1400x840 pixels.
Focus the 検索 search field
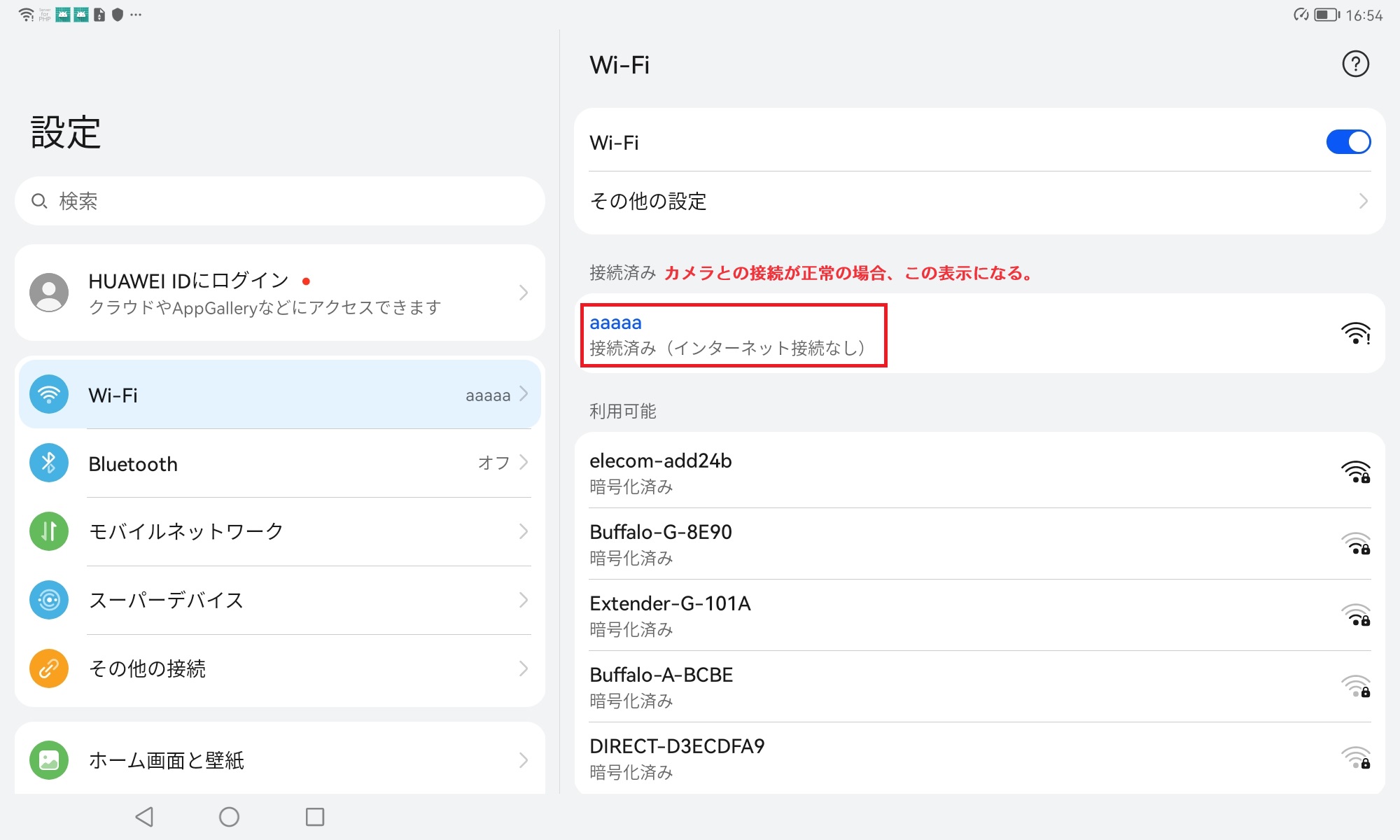coord(280,202)
